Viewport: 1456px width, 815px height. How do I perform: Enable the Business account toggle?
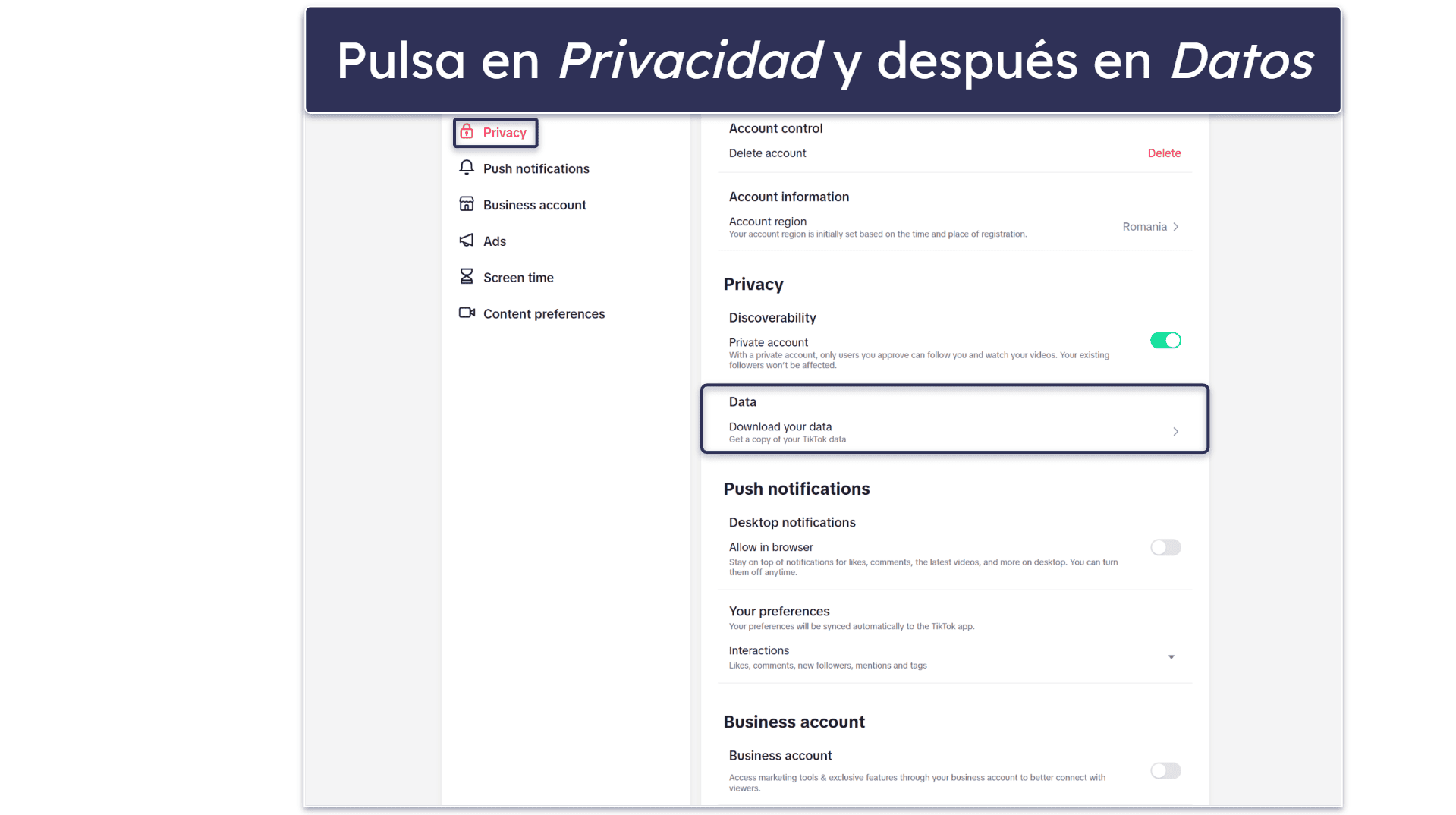pos(1165,771)
